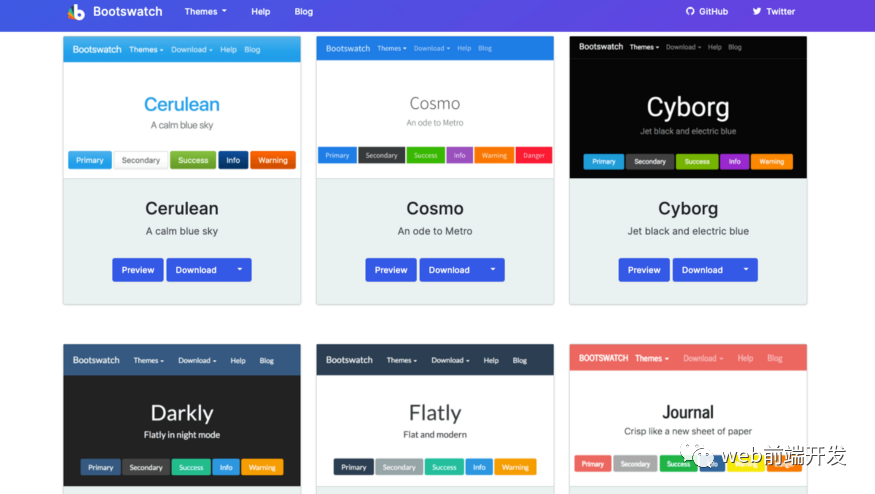Screen dimensions: 875x494
Task: Open the GitHub link in navbar
Action: [x=706, y=12]
